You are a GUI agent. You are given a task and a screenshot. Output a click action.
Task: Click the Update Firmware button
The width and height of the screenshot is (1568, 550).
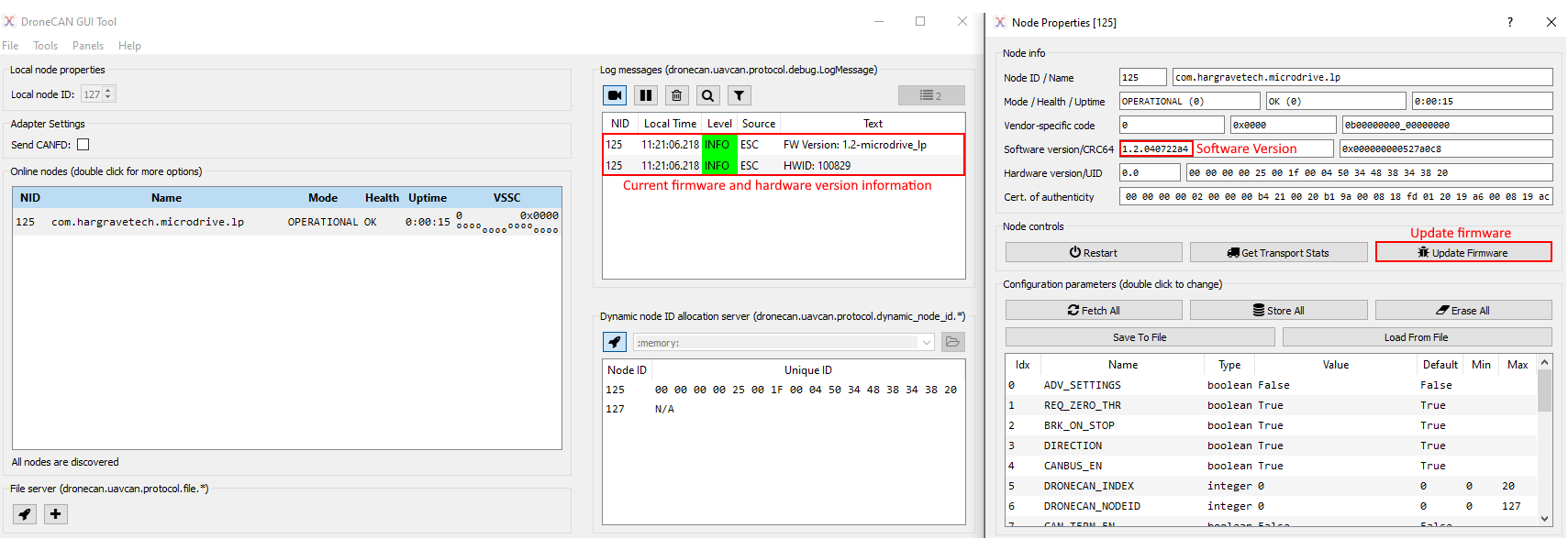(x=1462, y=253)
